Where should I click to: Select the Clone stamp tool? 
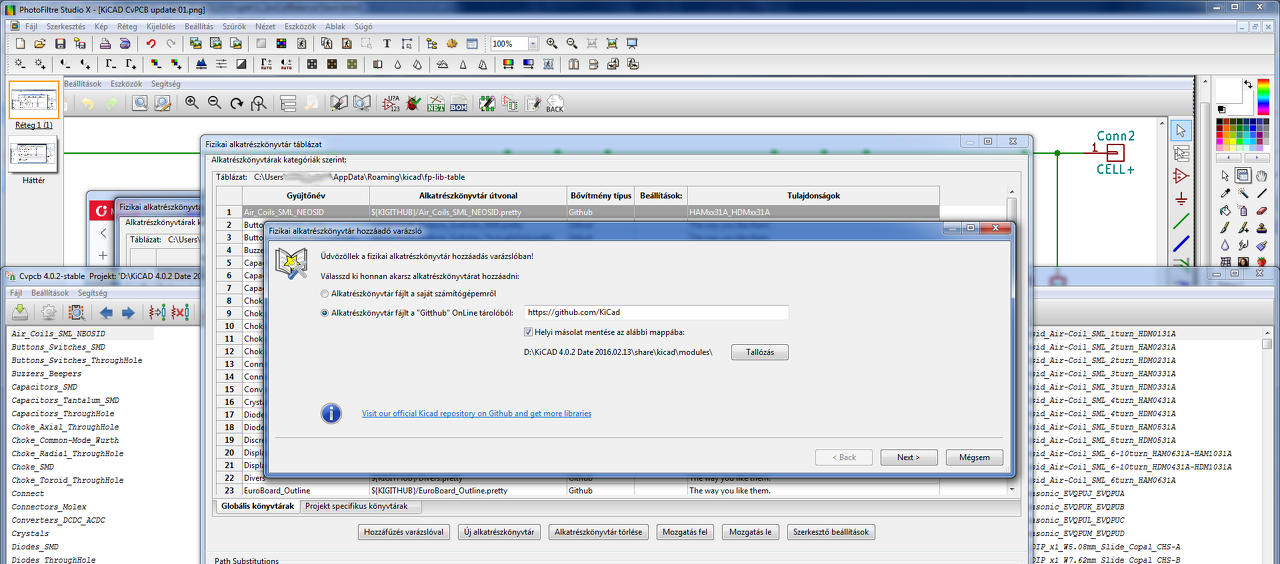[1260, 227]
